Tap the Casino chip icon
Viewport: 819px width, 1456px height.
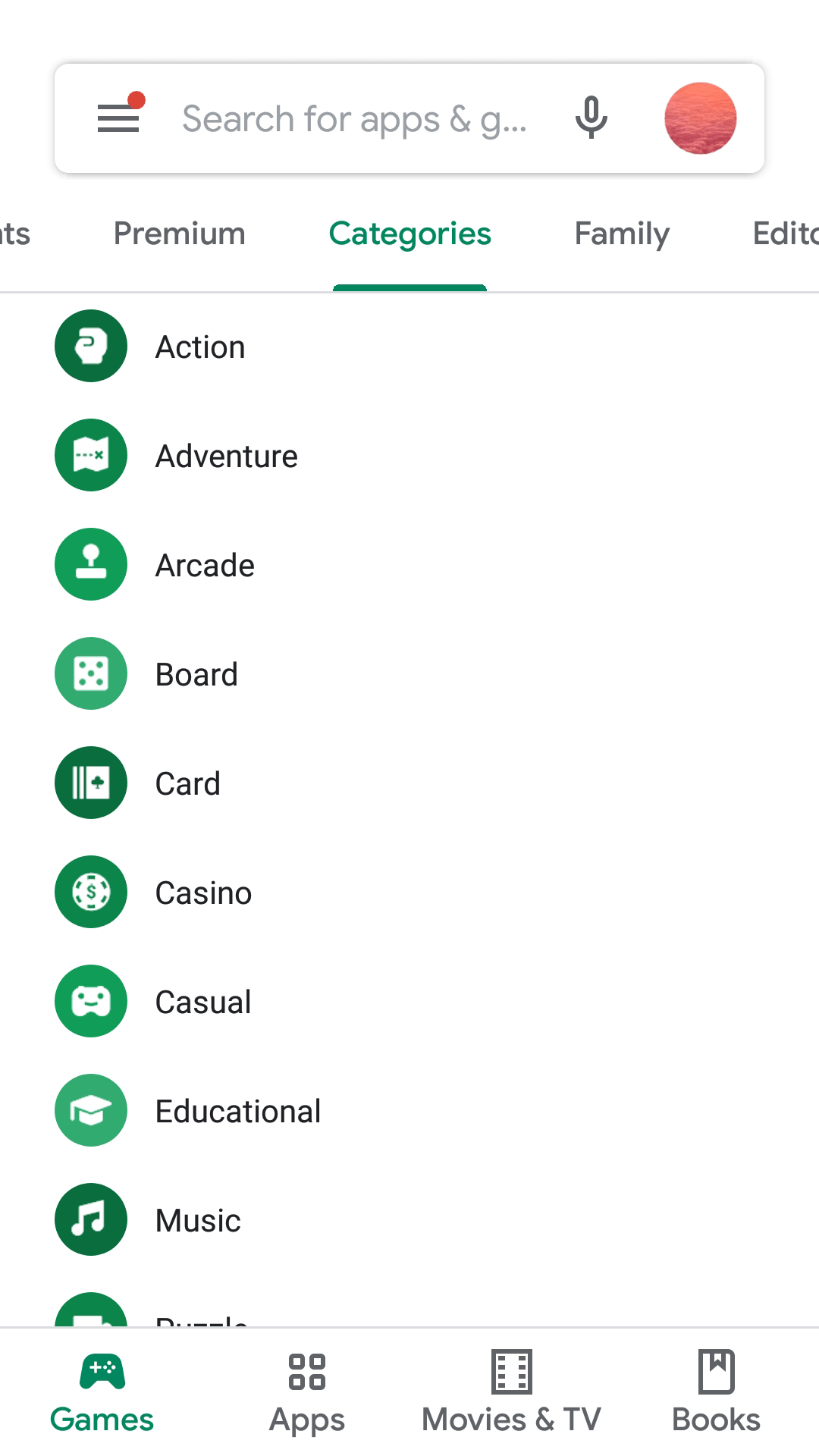(91, 893)
